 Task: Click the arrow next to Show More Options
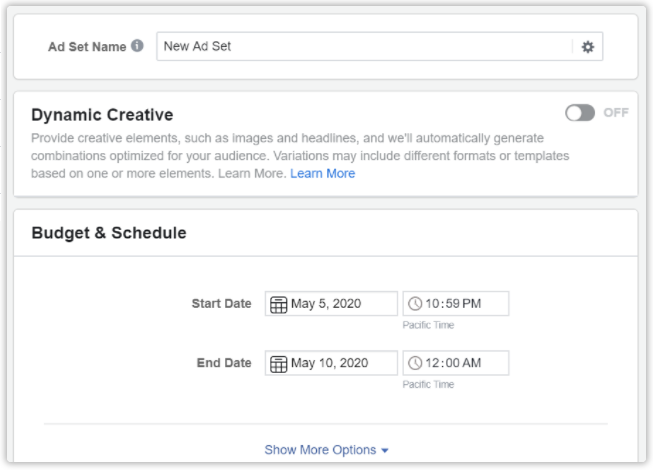385,451
